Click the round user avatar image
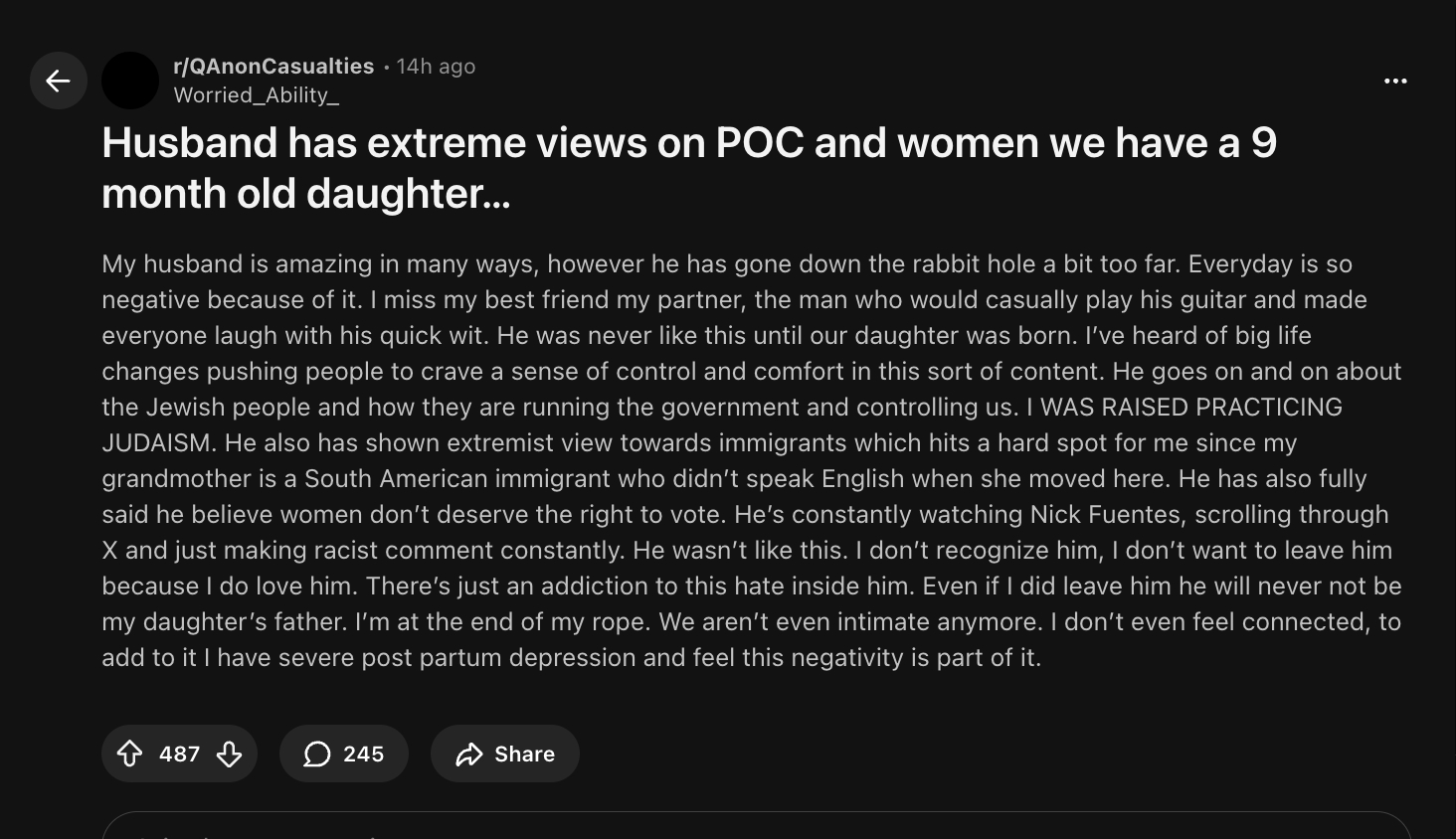1456x839 pixels. pyautogui.click(x=130, y=81)
